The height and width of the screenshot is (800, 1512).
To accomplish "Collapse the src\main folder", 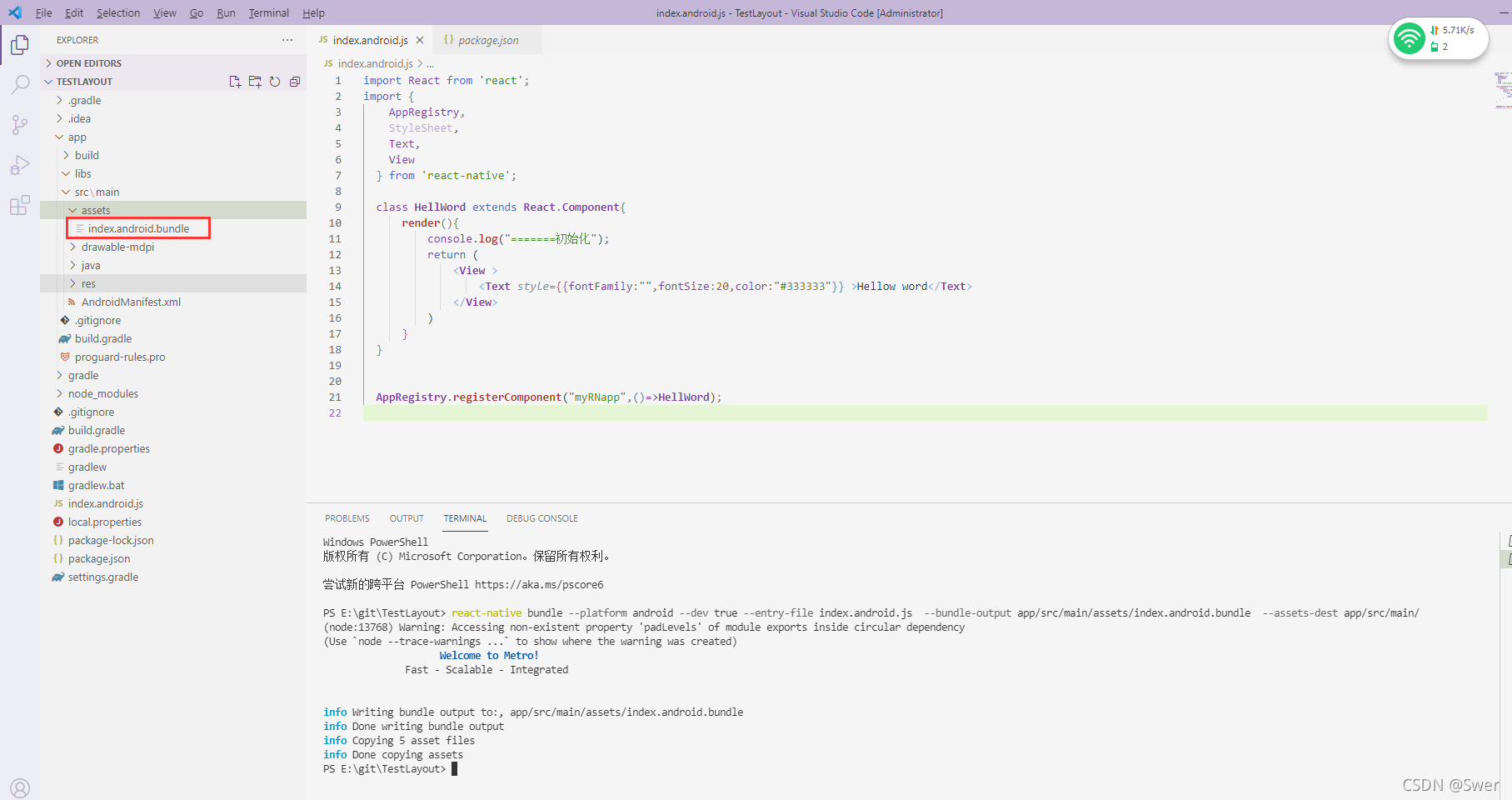I will (x=173, y=192).
